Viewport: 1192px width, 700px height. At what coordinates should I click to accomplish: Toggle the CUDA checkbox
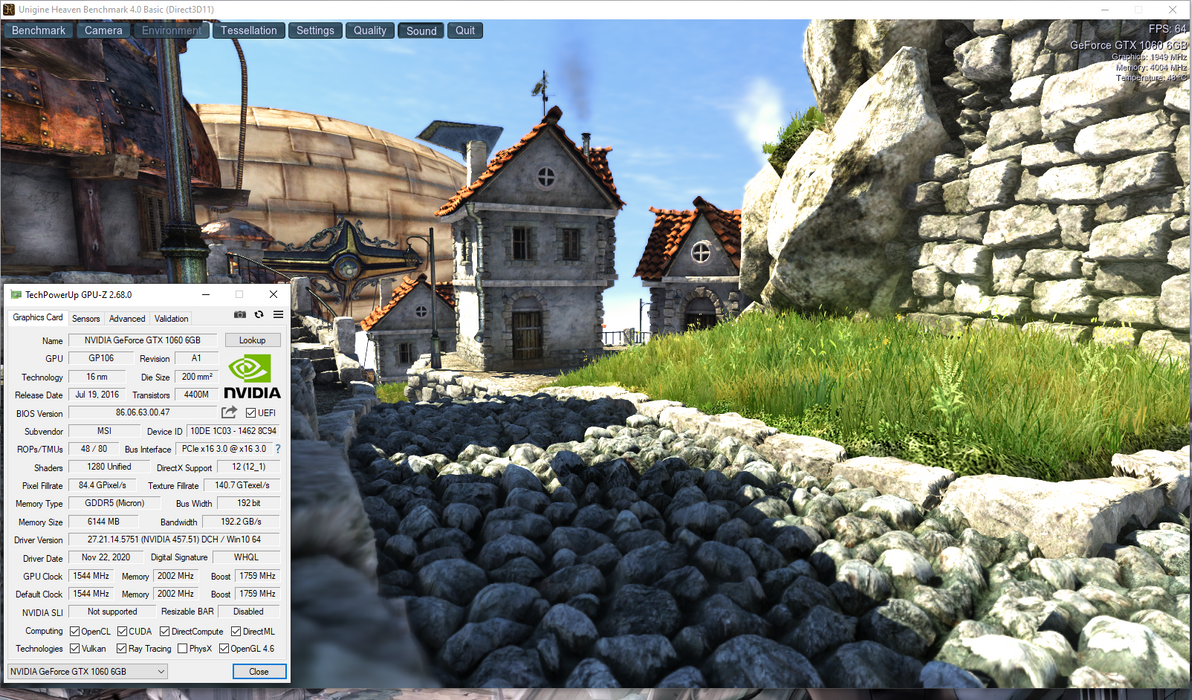122,631
